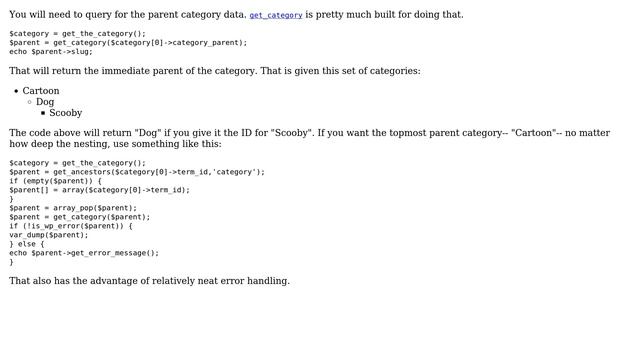This screenshot has width=640, height=360.
Task: Click the var_dump($parent) code line
Action: click(x=49, y=235)
